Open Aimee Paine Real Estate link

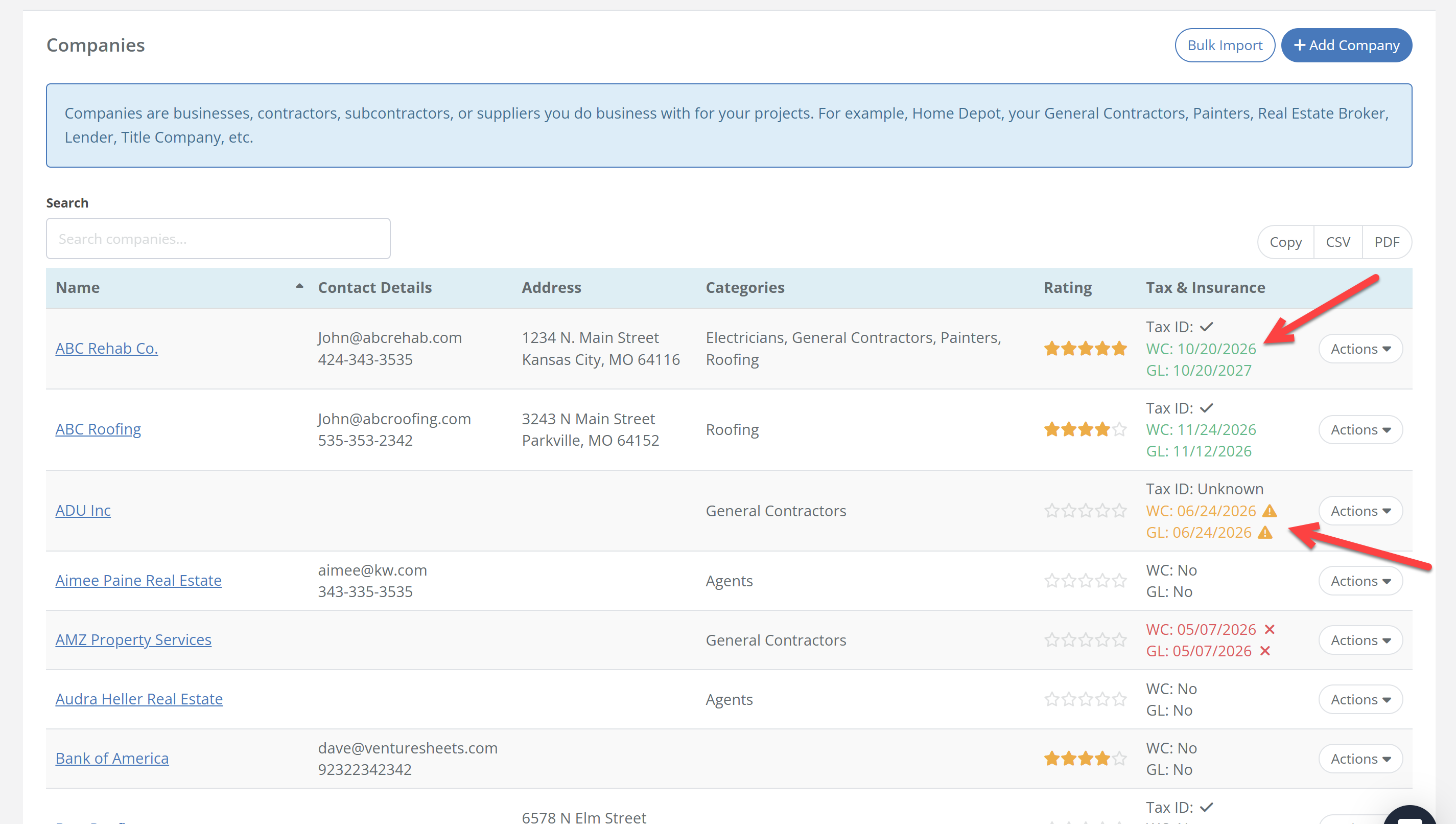(138, 581)
